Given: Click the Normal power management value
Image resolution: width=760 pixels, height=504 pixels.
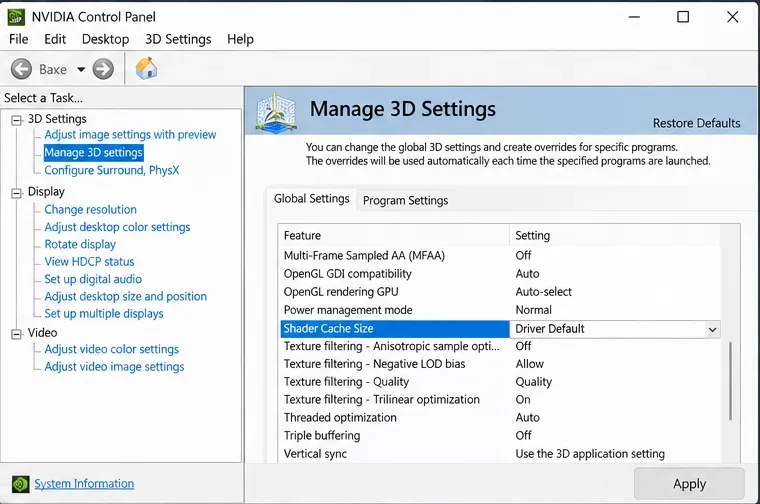Looking at the screenshot, I should coord(533,310).
